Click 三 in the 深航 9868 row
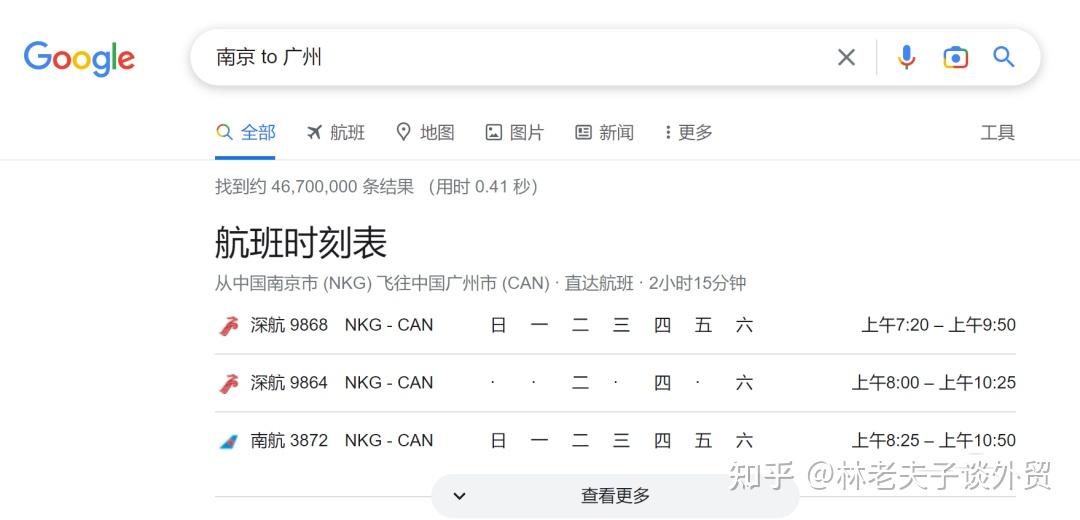Screen dimensions: 1080x520 coord(621,325)
